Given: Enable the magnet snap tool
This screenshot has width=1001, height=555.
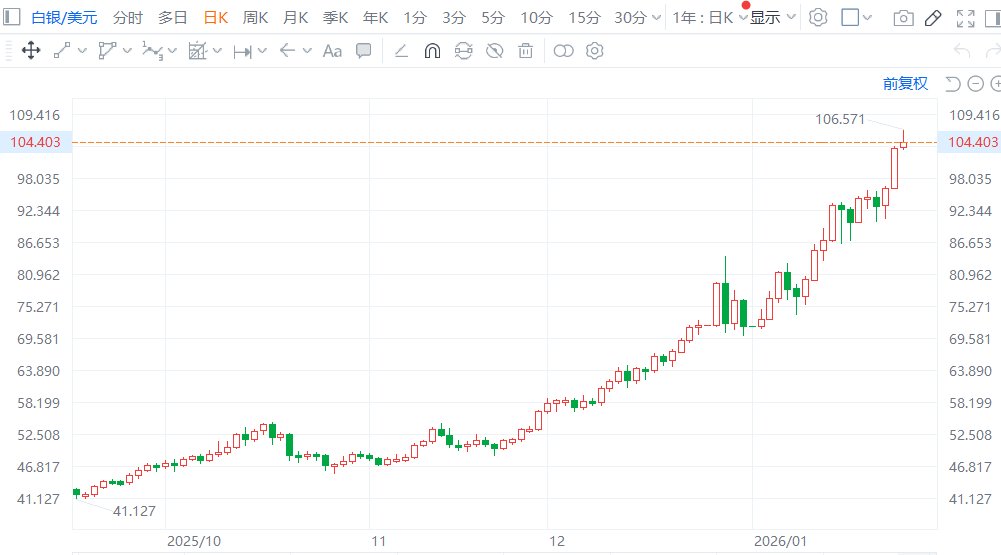Looking at the screenshot, I should pos(432,51).
